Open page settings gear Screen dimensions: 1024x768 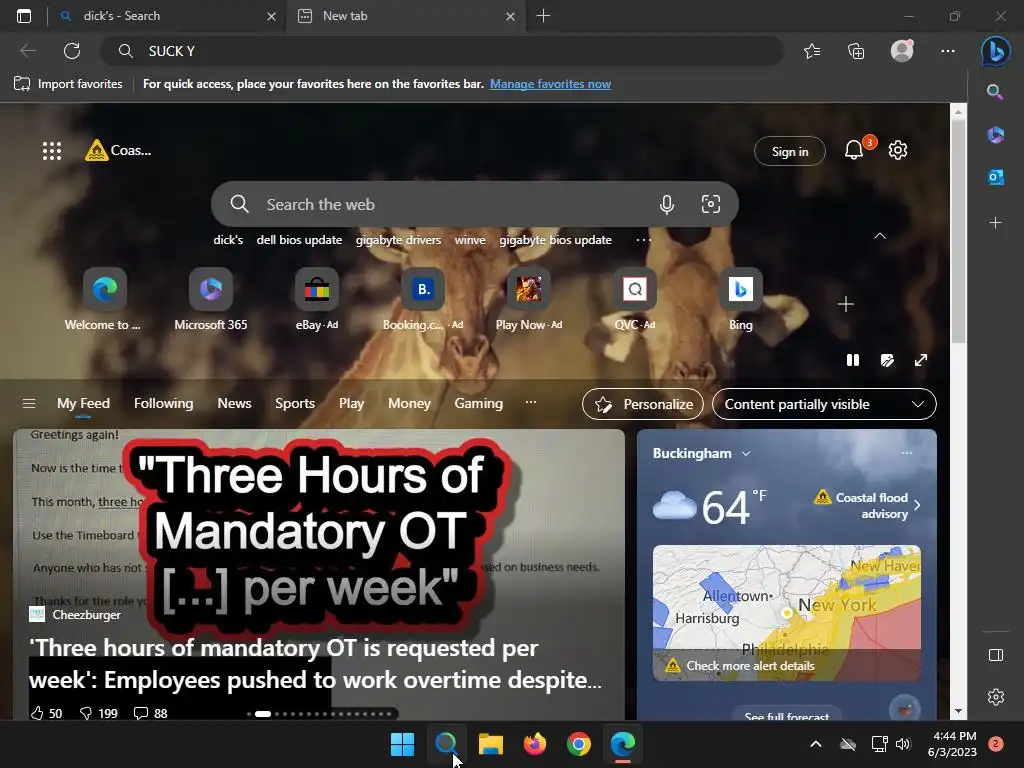tap(898, 150)
